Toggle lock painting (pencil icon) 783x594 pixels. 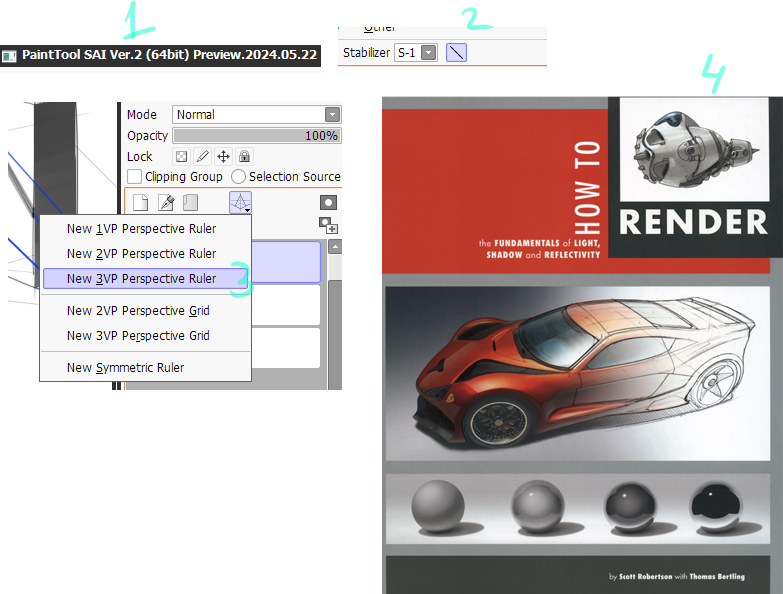click(x=202, y=157)
